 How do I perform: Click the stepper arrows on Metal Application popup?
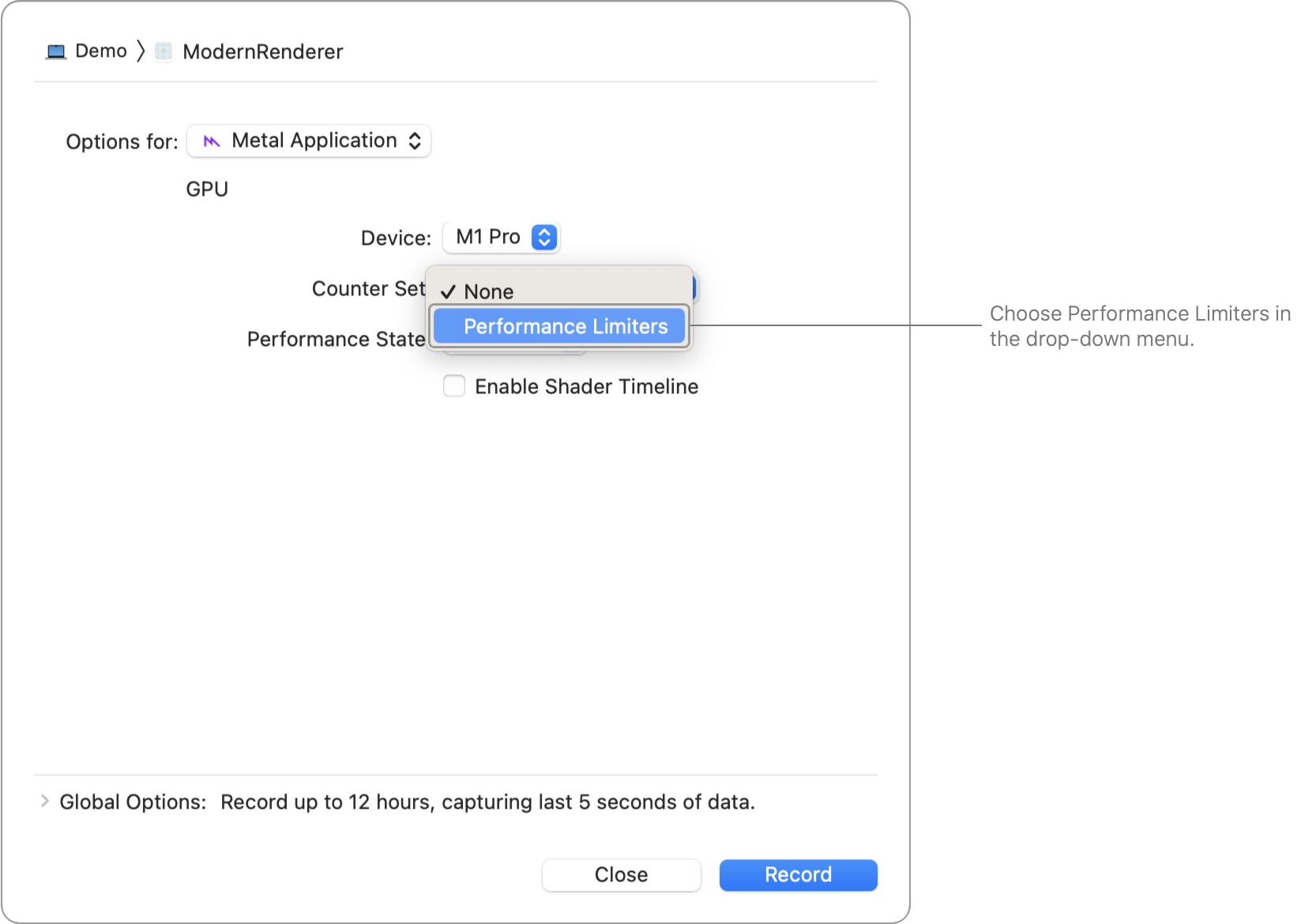(x=416, y=141)
